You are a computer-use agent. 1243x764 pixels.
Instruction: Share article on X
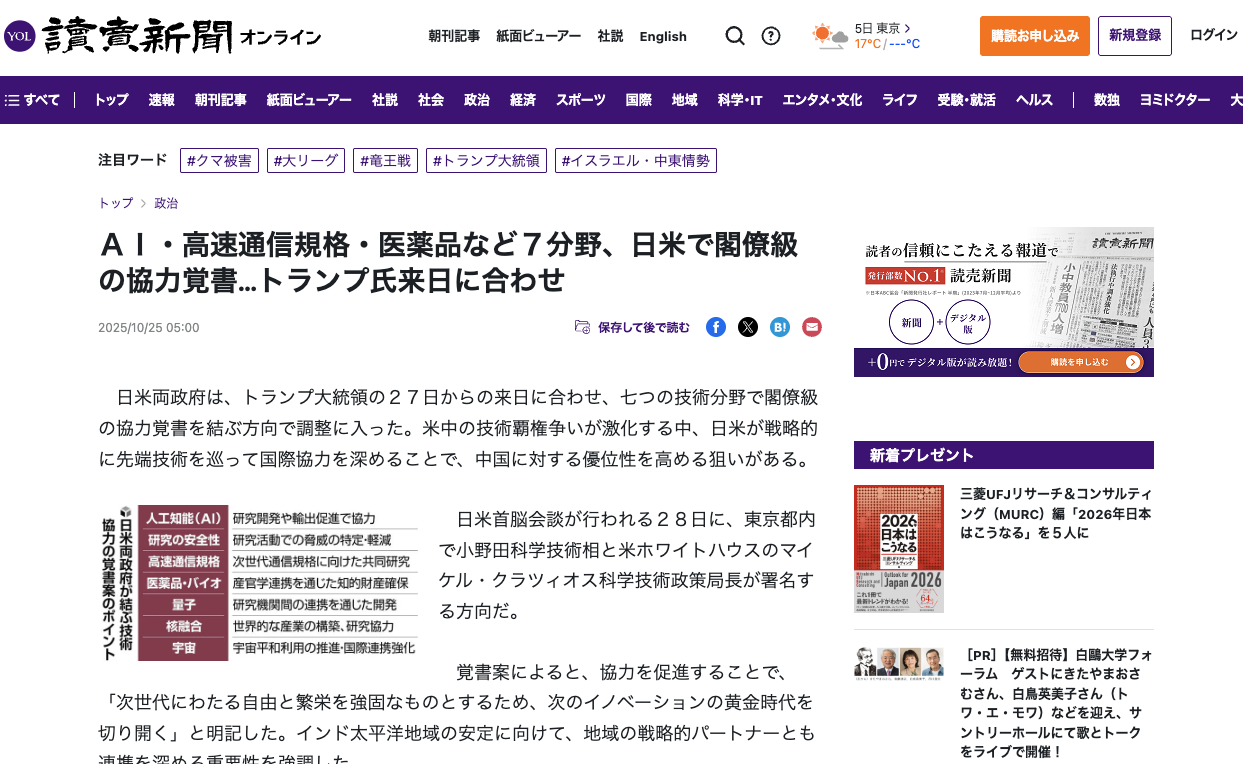[x=748, y=327]
